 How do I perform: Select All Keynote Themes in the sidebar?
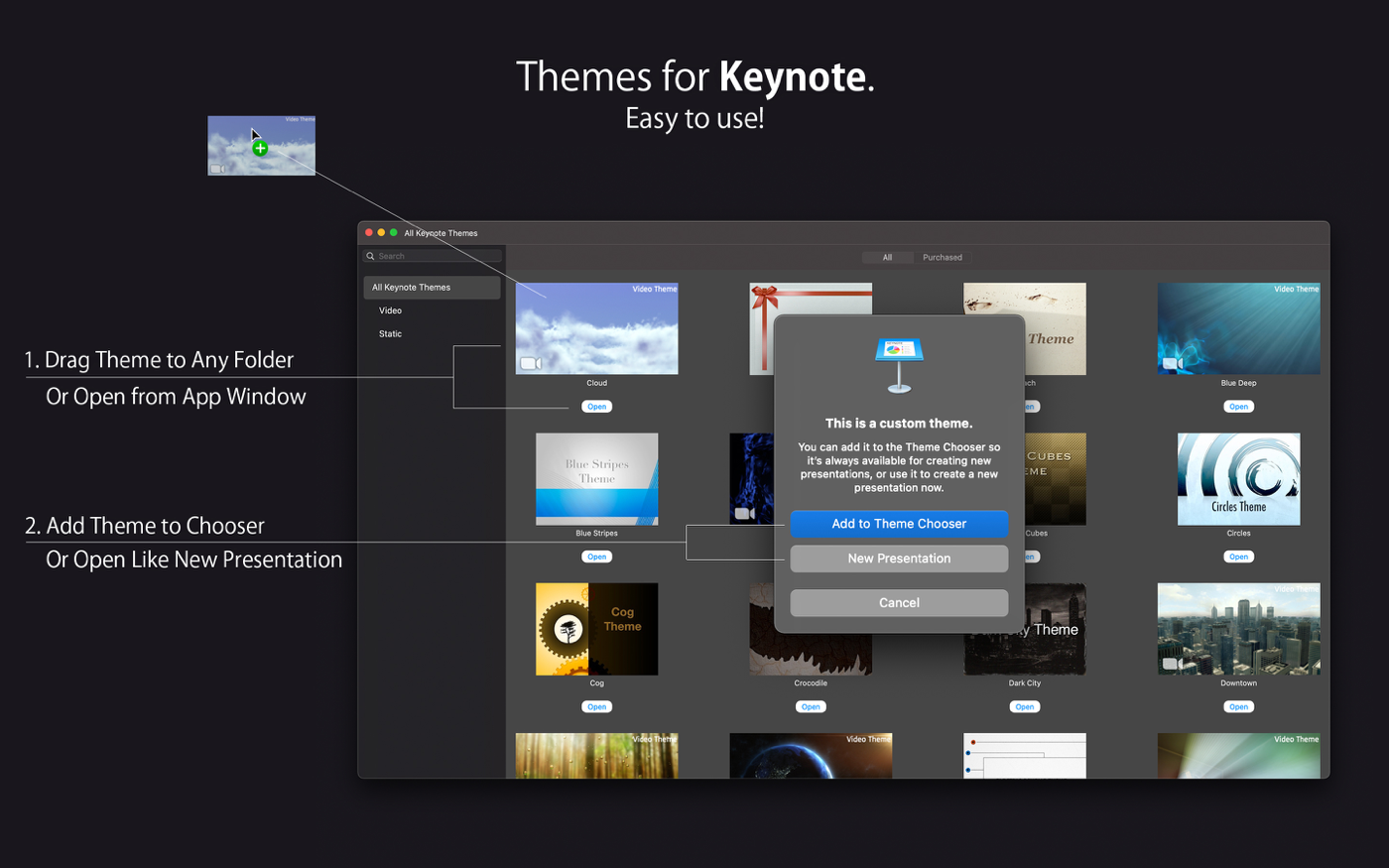[x=432, y=288]
